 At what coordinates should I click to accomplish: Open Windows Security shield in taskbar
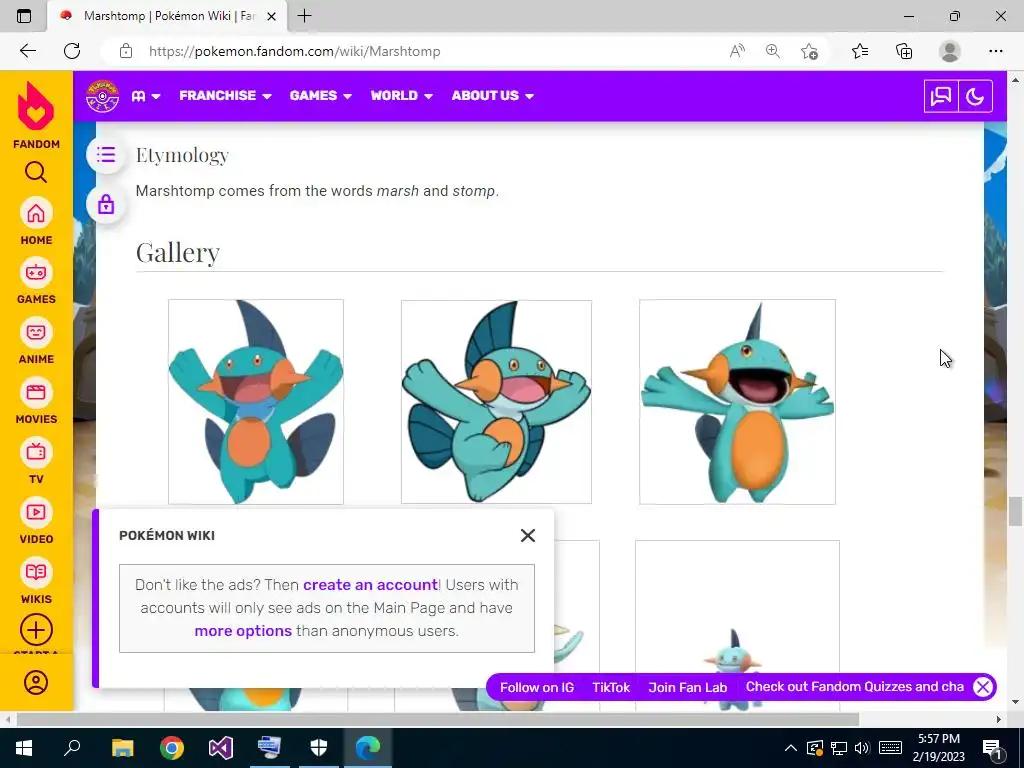point(319,748)
